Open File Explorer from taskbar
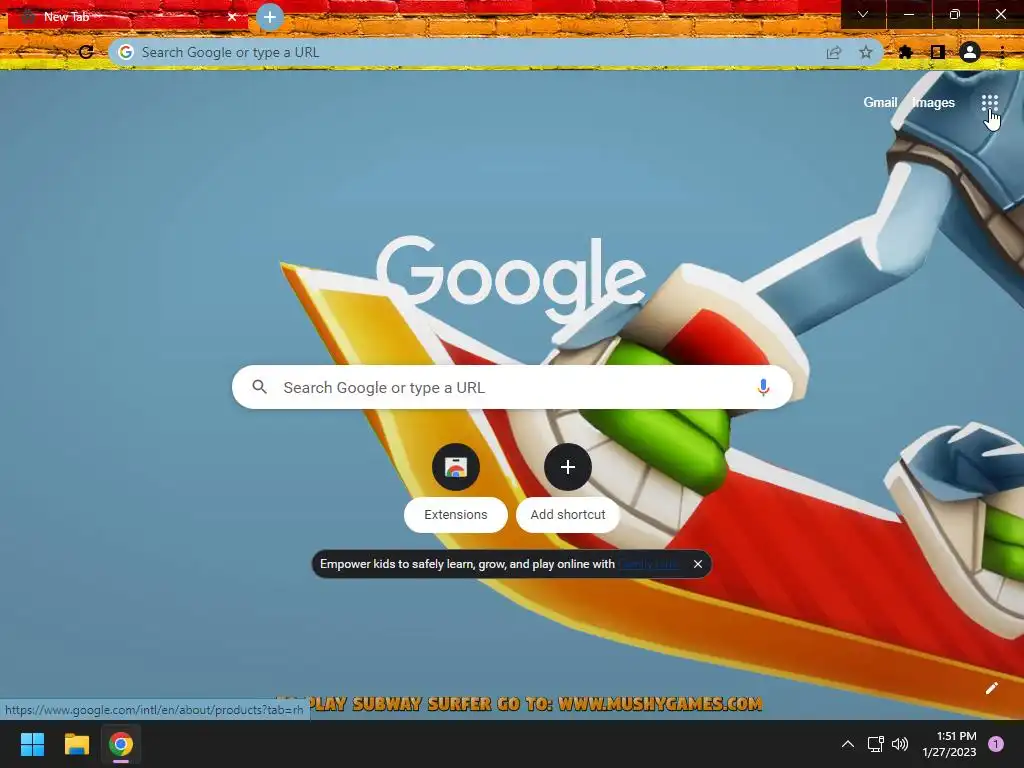 76,744
